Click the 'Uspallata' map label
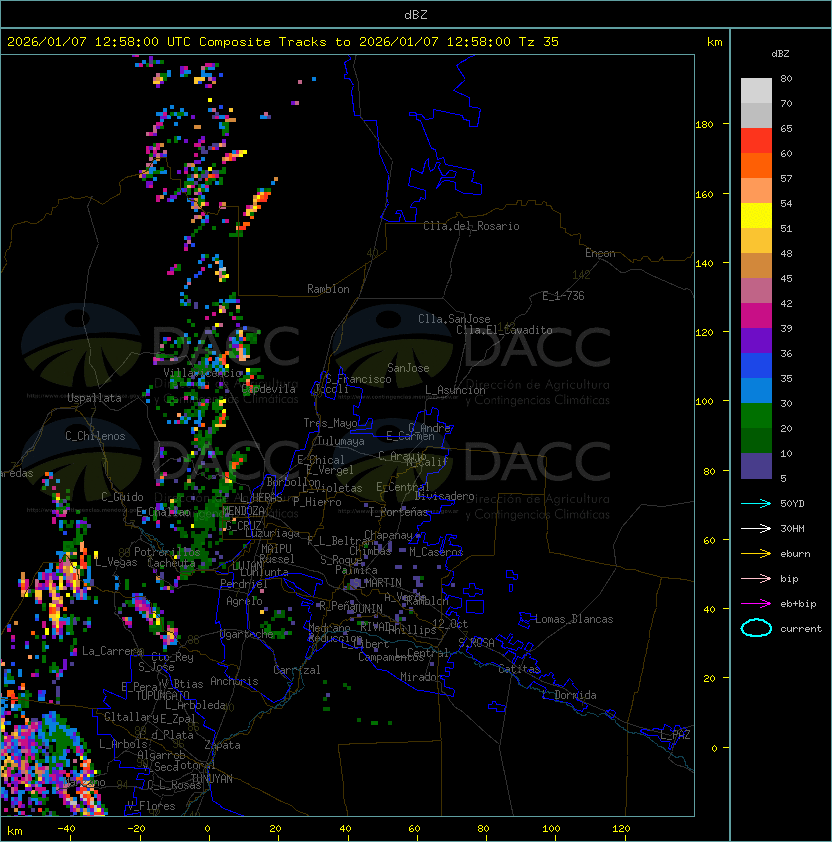 pos(94,398)
